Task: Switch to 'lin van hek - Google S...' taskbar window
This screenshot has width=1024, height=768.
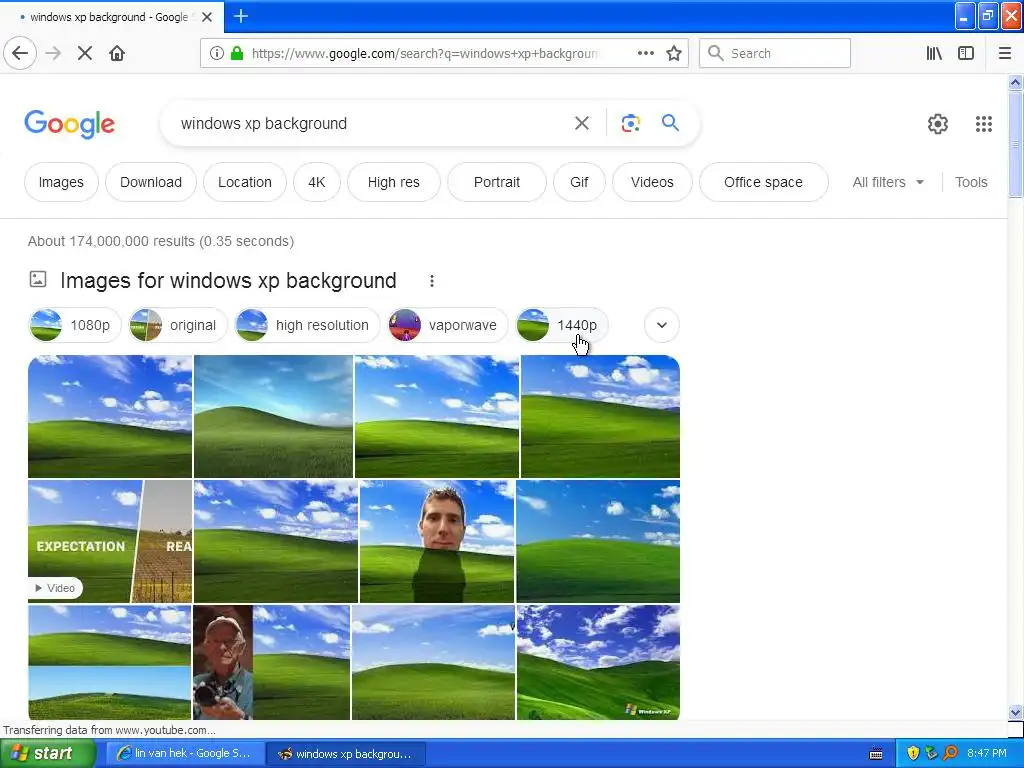Action: coord(185,754)
